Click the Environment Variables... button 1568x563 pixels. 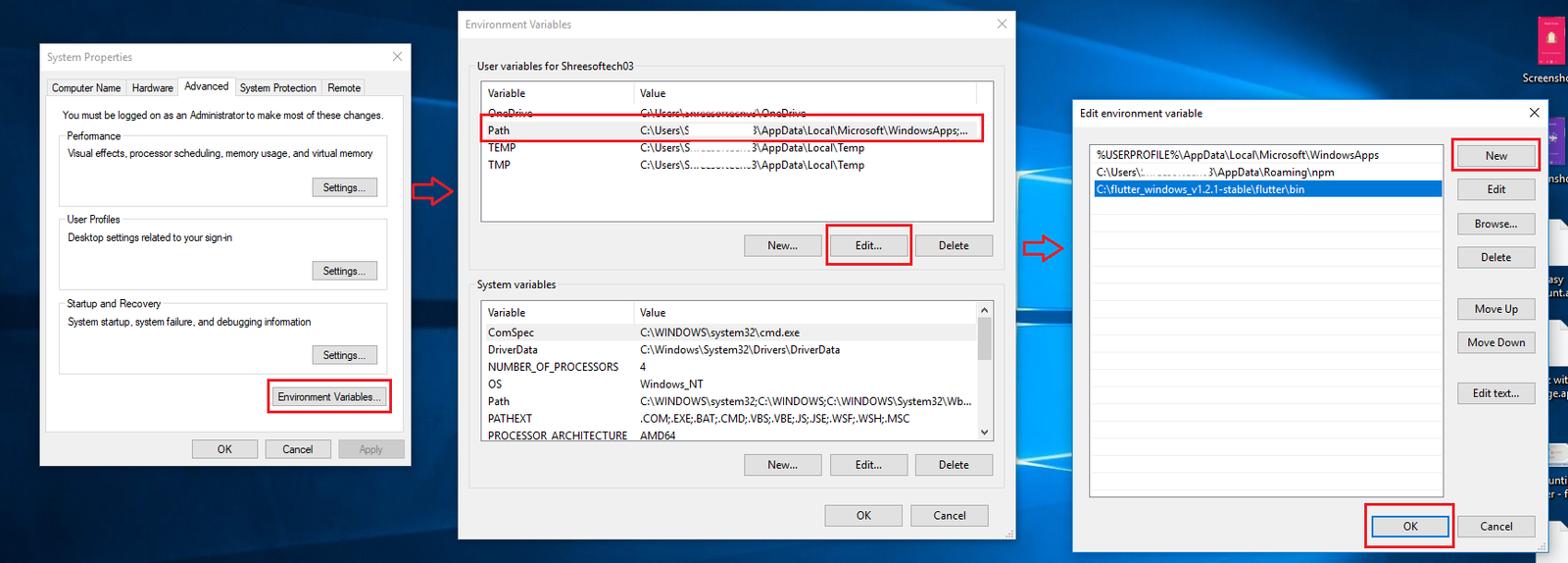[x=329, y=397]
